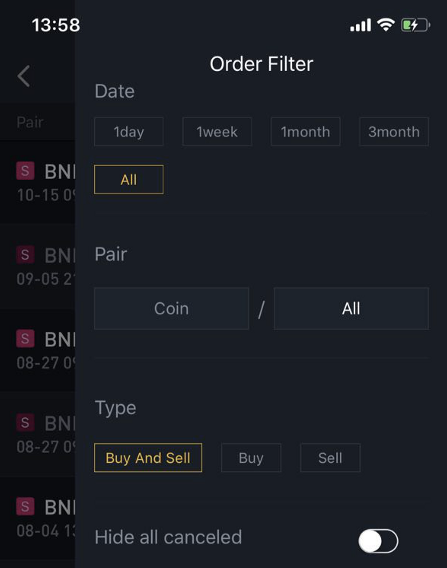
Task: Filter by Sell orders only
Action: click(330, 458)
